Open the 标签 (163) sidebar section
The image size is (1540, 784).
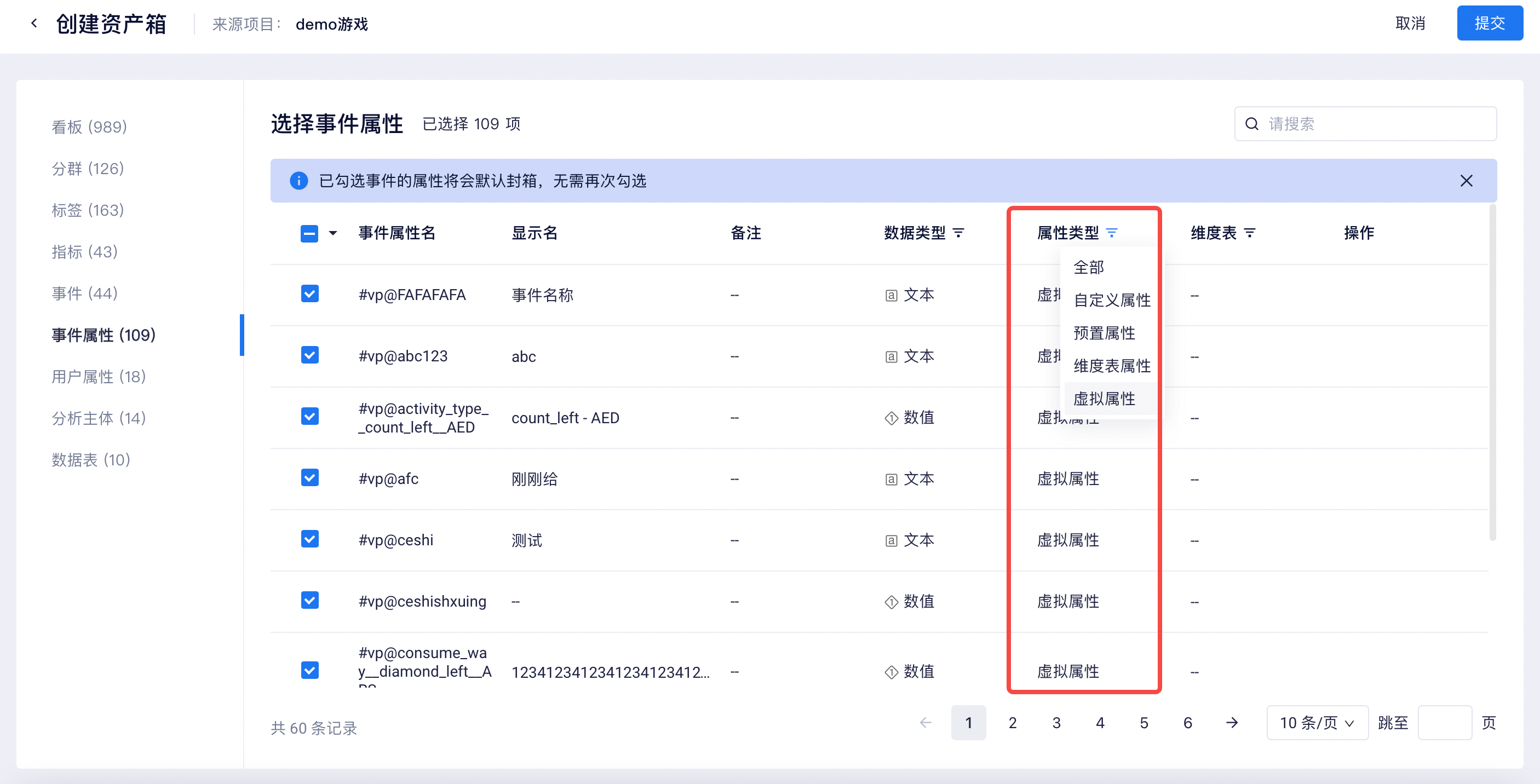point(87,210)
